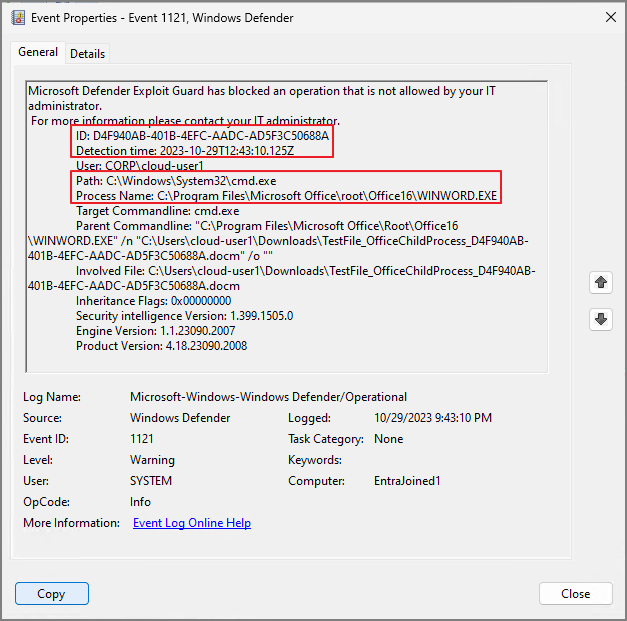Image resolution: width=627 pixels, height=621 pixels.
Task: Click the Log Name value Microsoft-Windows-Windows Defender/Operational
Action: [268, 397]
